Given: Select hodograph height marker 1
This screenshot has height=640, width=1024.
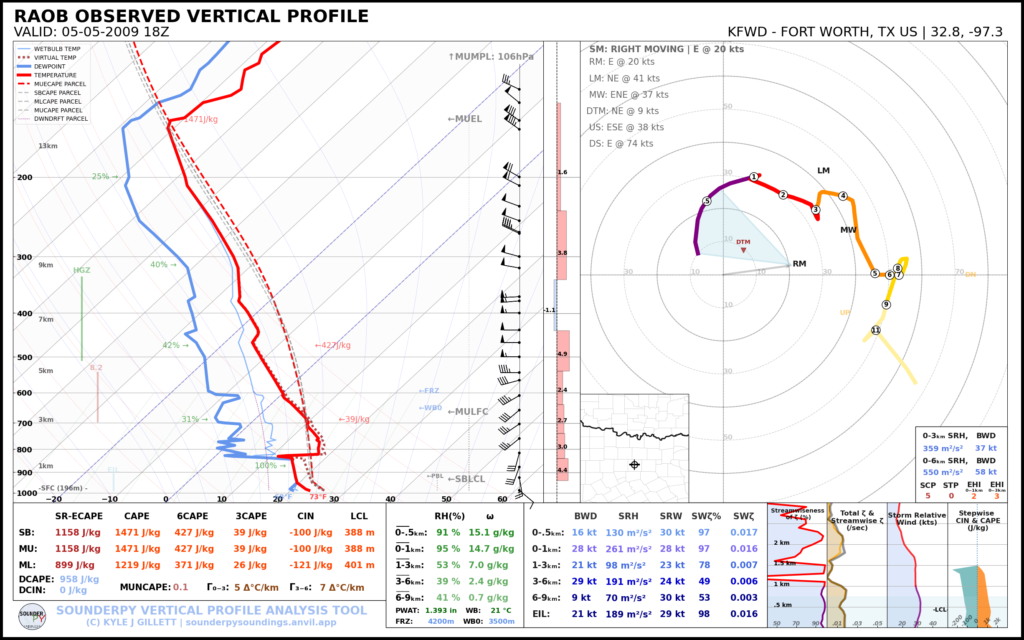Looking at the screenshot, I should (x=754, y=177).
